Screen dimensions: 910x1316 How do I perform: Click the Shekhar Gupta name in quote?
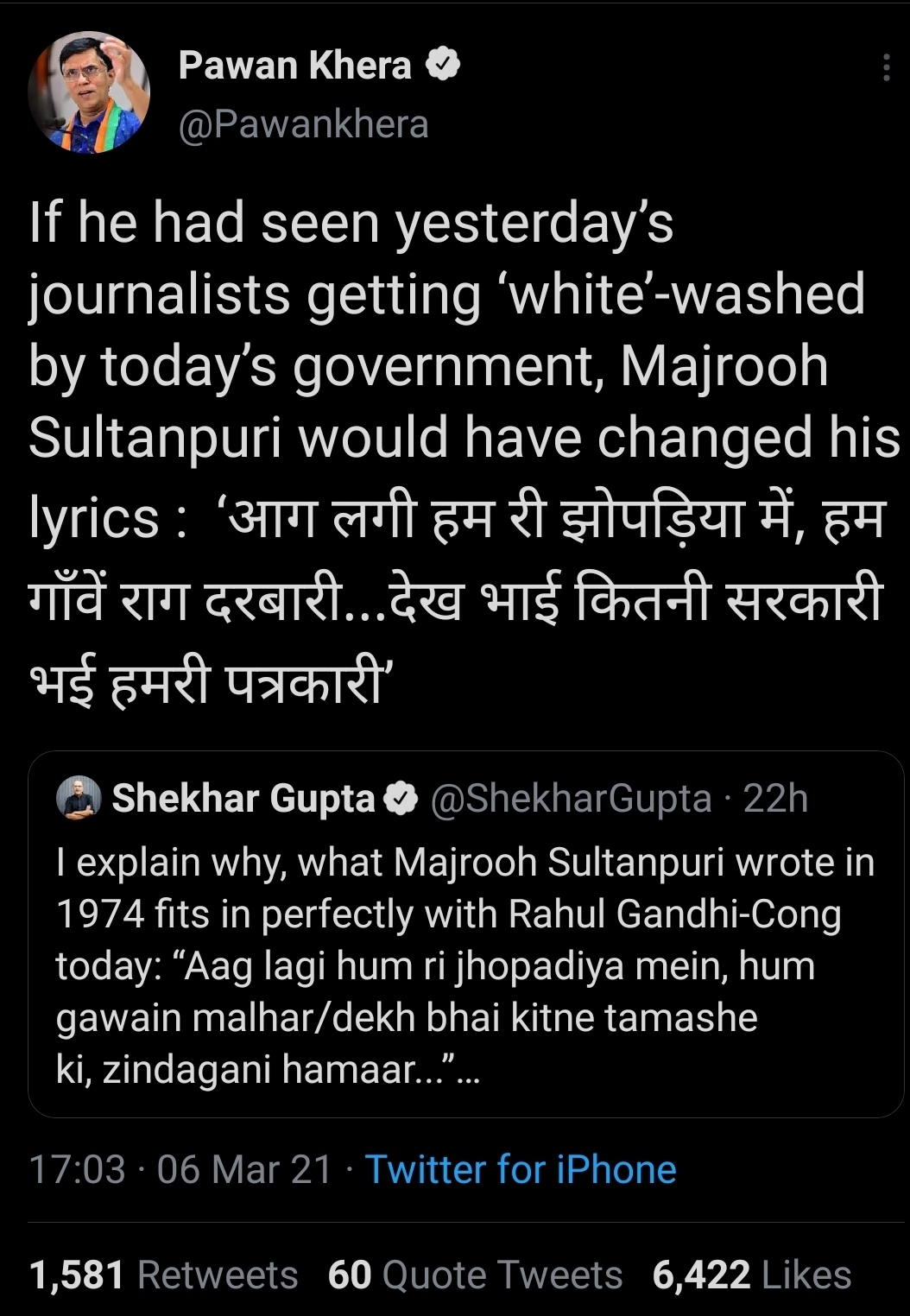pos(243,799)
